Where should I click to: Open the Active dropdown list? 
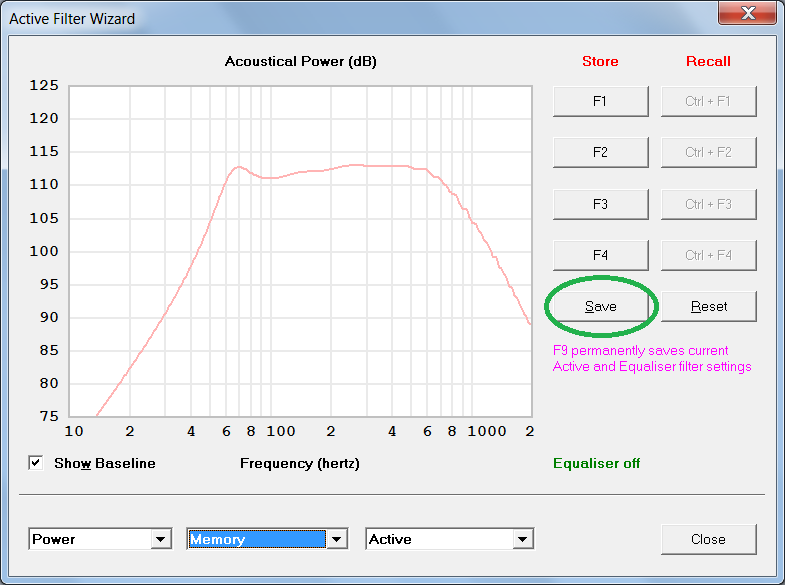(x=523, y=539)
